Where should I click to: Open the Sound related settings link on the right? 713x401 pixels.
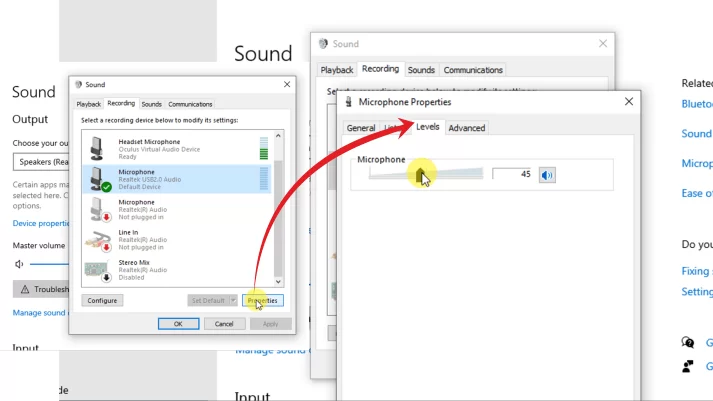point(697,134)
